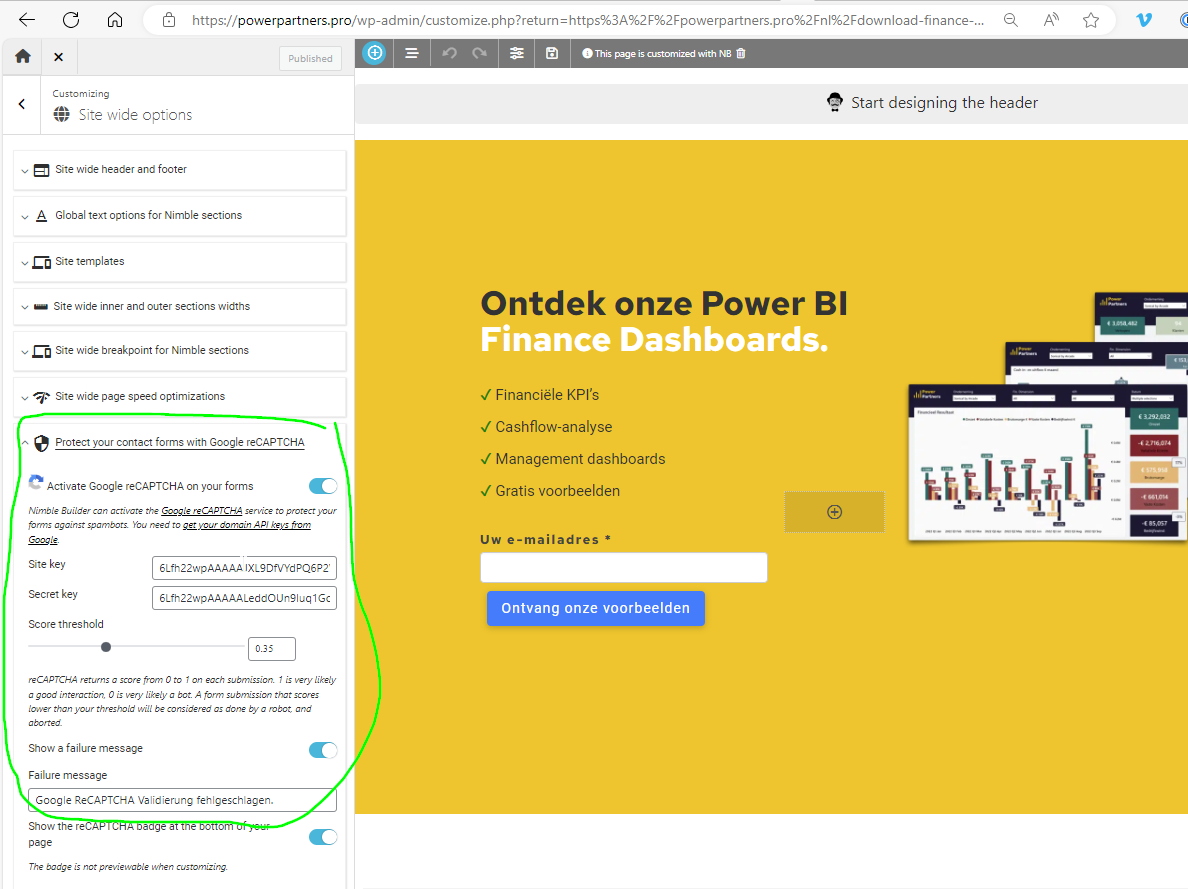Image resolution: width=1188 pixels, height=889 pixels.
Task: Click the Score threshold value field 0.35
Action: (x=271, y=649)
